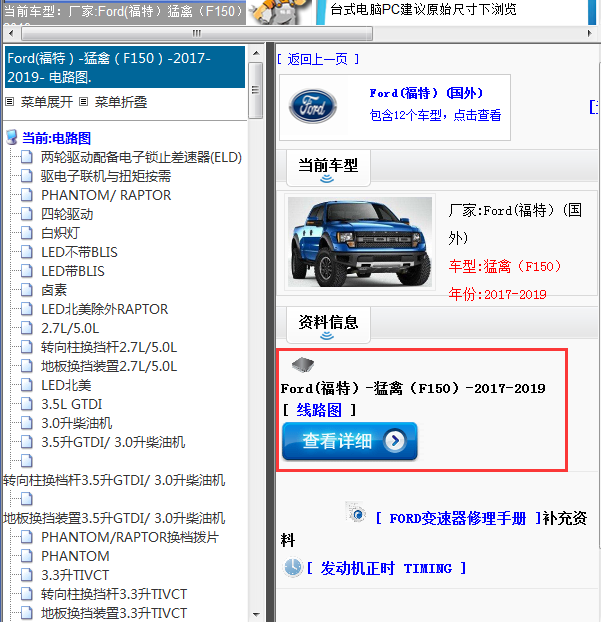Click down arrow of tree panel scrollbar
Viewport: 601px width, 622px height.
256,614
